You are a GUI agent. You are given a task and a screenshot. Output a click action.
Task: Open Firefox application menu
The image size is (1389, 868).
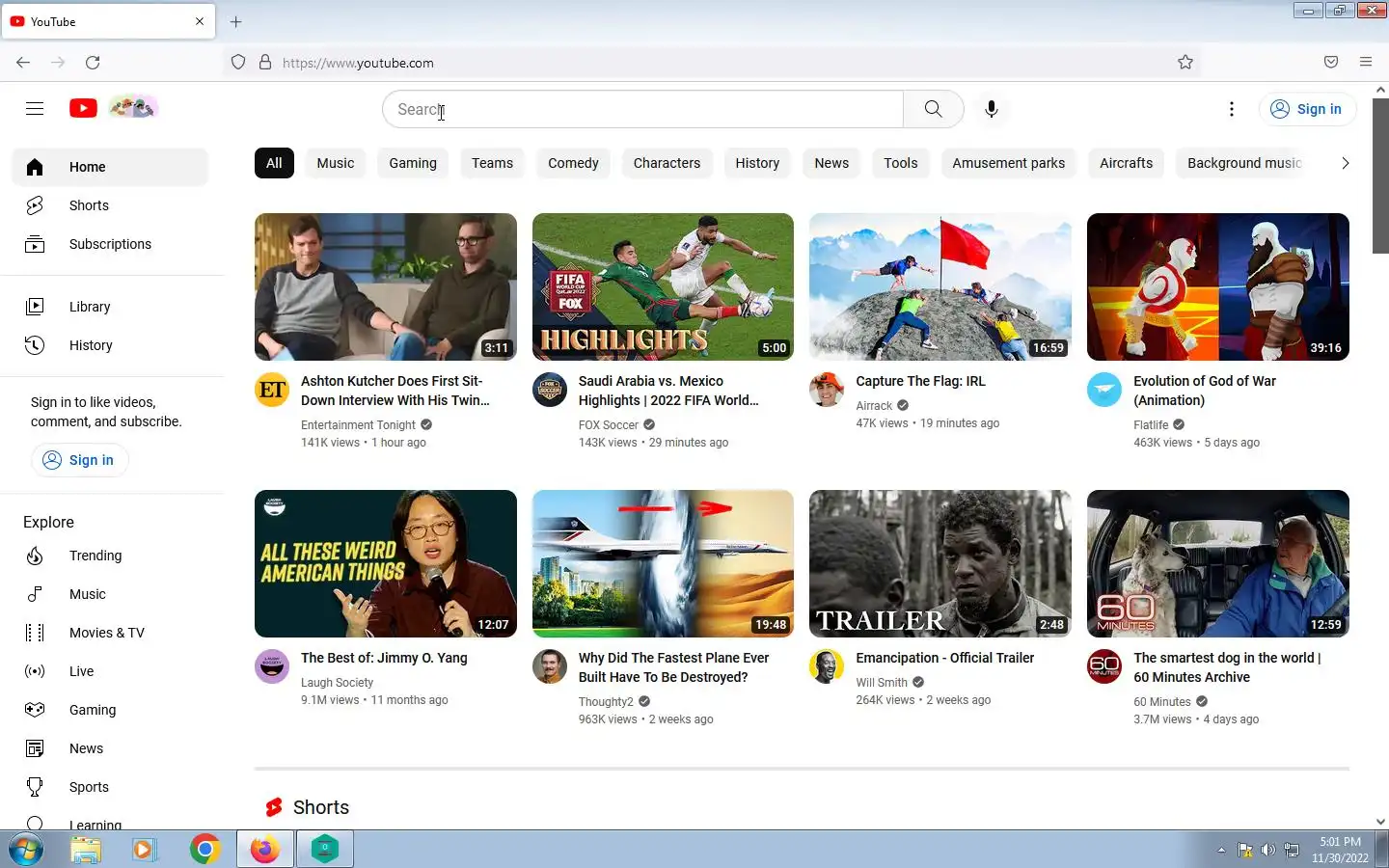[1366, 63]
